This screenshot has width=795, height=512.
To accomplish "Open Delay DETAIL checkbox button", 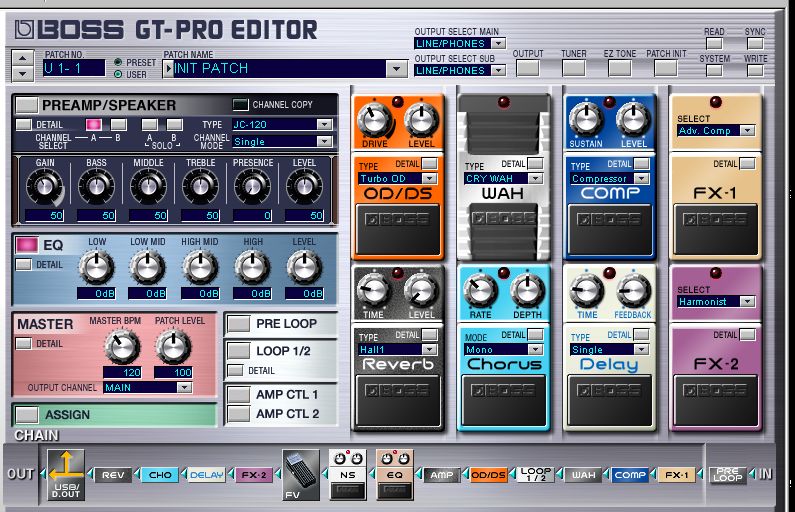I will (x=641, y=335).
